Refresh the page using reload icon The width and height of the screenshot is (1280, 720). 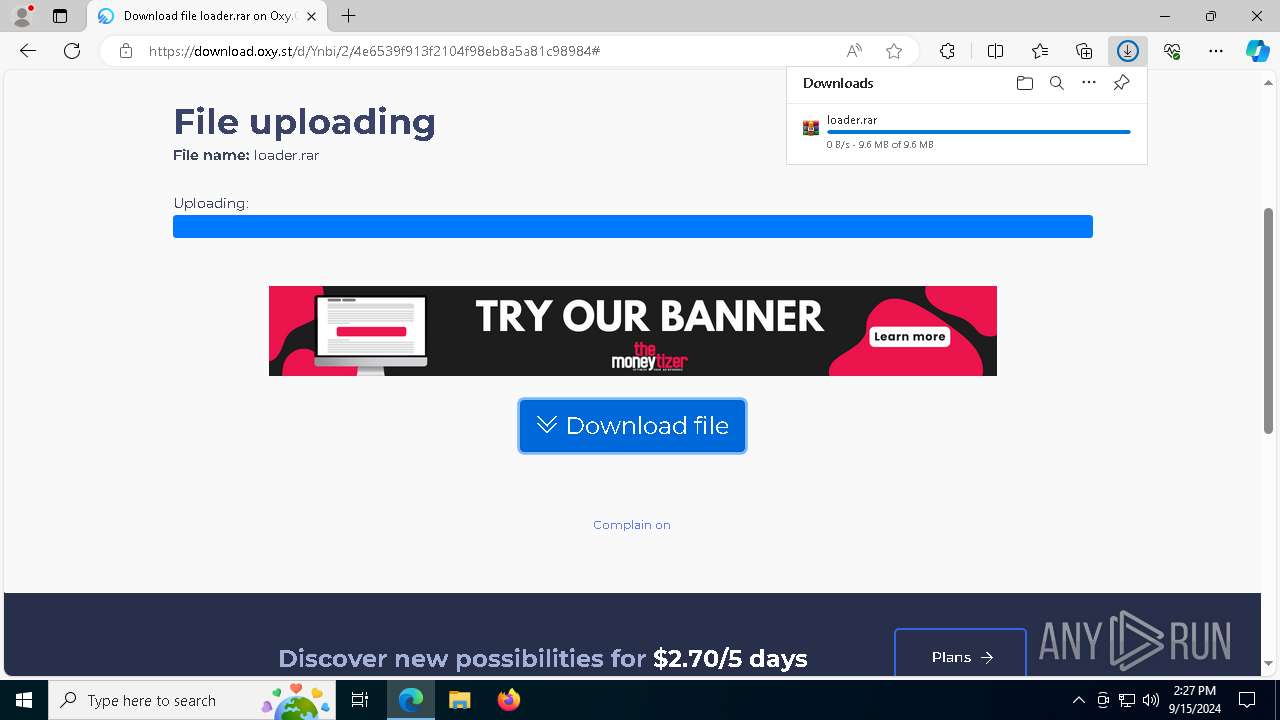[72, 51]
